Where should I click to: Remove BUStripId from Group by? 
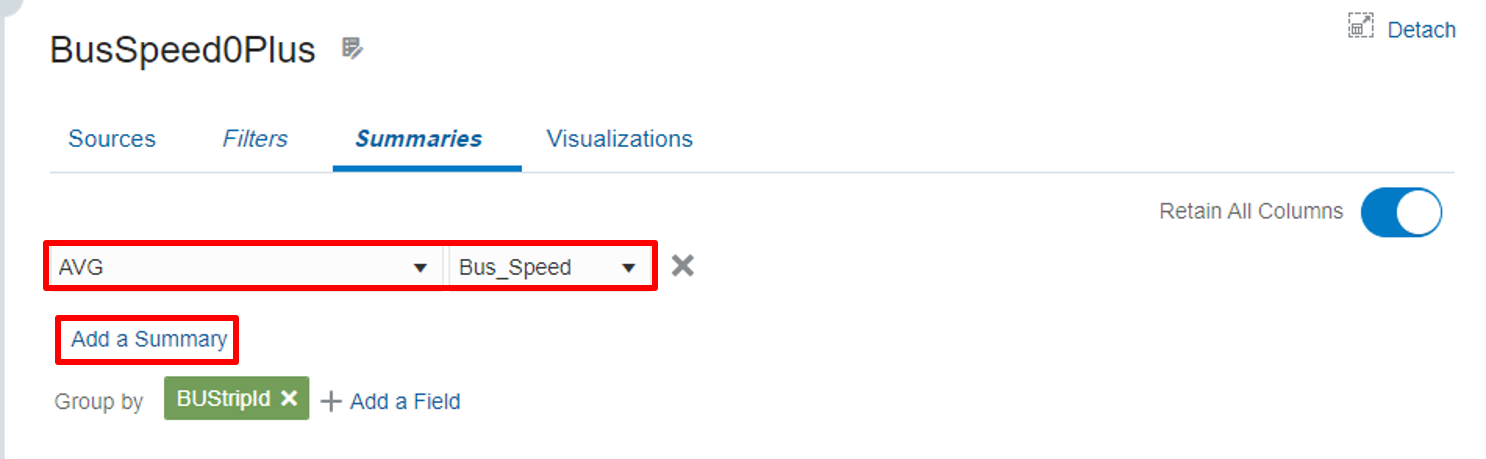[289, 398]
